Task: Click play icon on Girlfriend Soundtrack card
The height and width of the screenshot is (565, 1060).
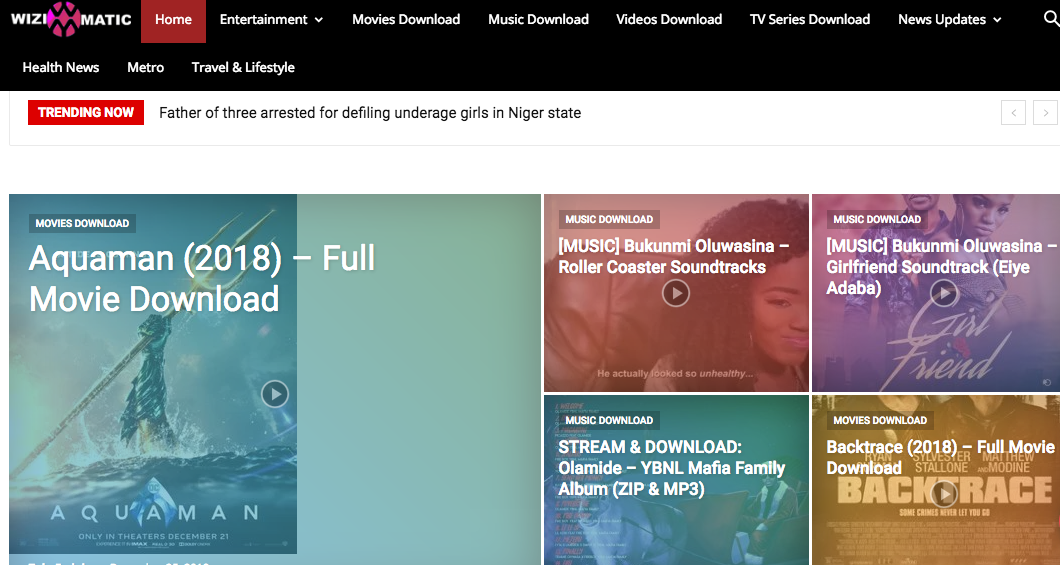Action: [x=944, y=293]
